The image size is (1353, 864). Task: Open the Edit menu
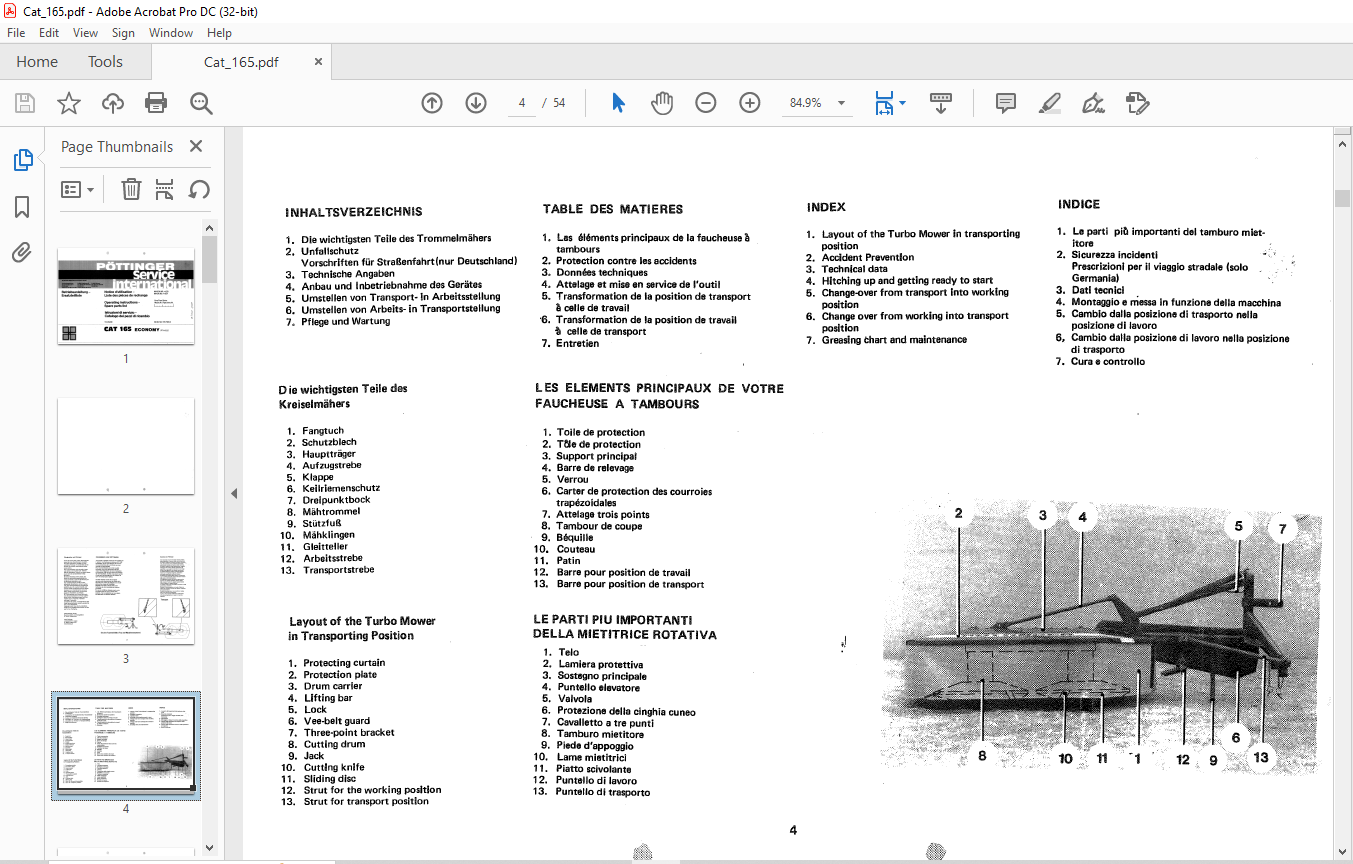point(49,33)
